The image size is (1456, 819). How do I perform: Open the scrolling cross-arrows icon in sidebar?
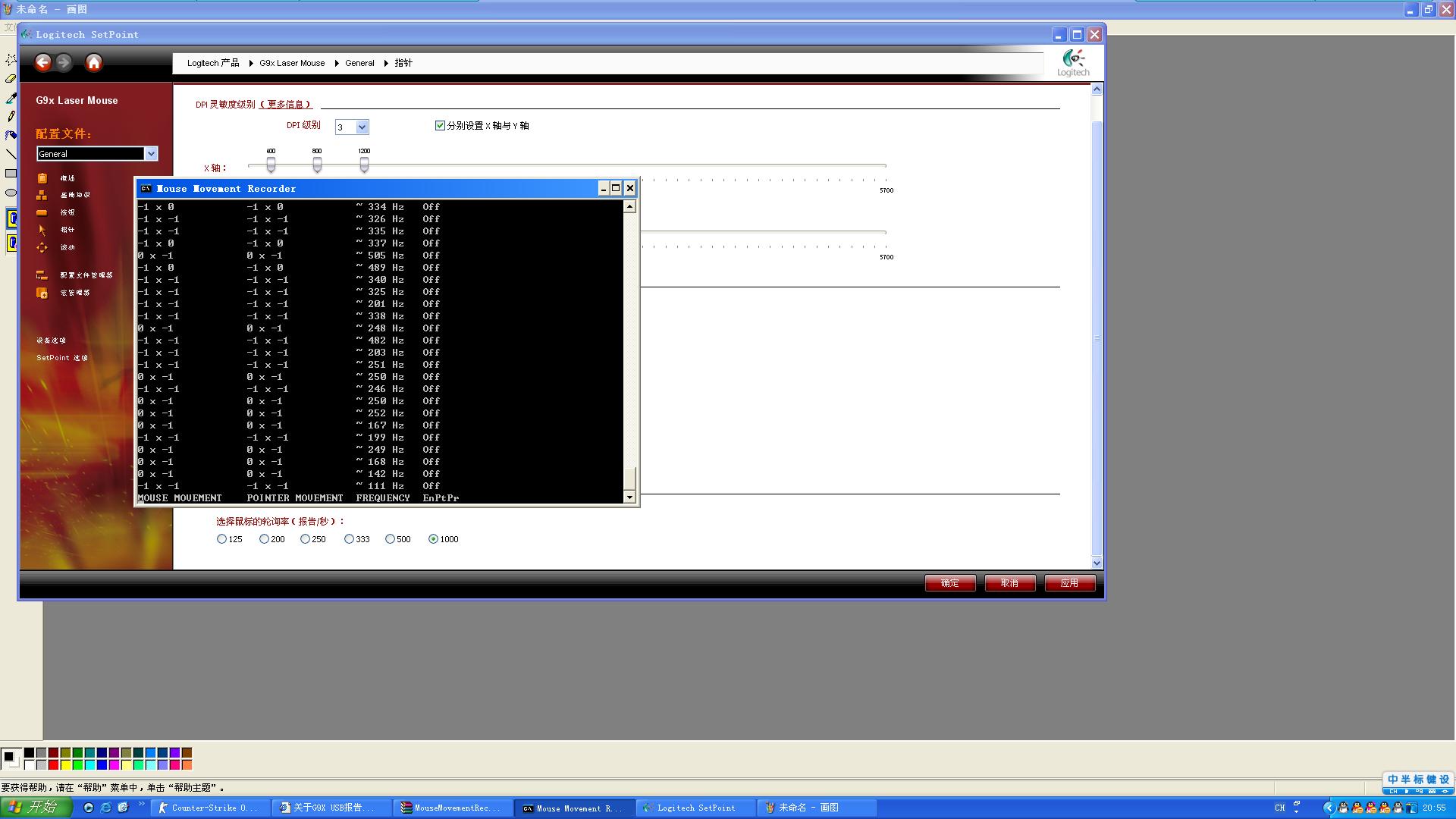(42, 248)
